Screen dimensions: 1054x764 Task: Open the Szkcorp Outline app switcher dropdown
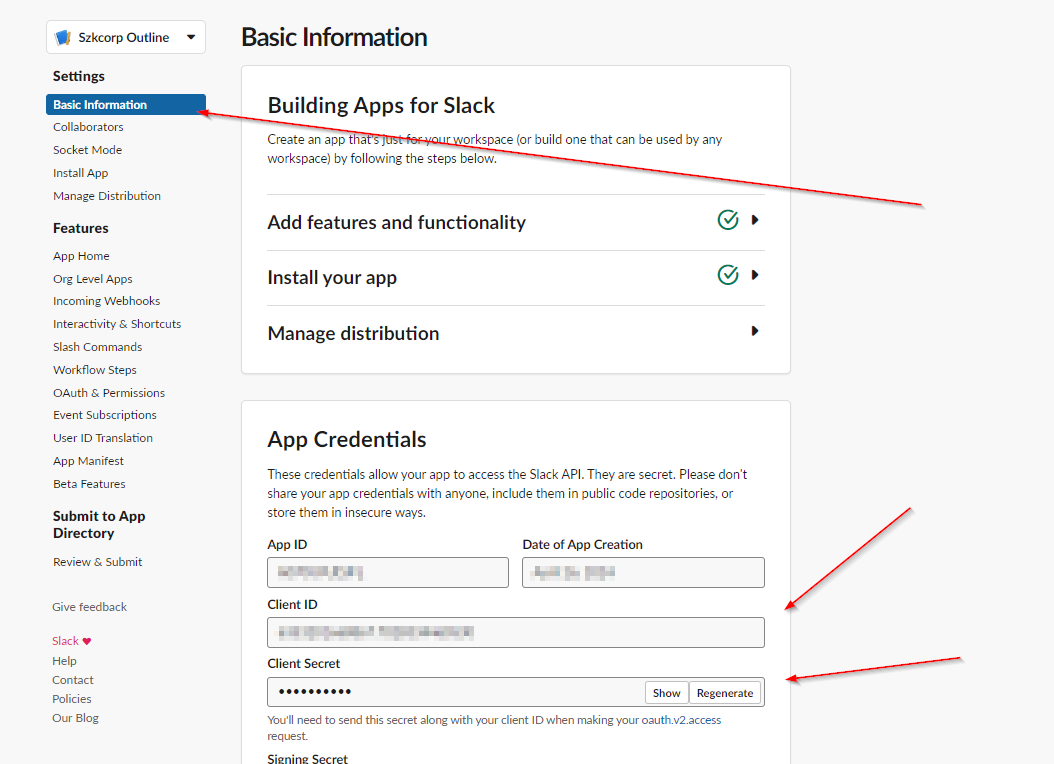[126, 38]
